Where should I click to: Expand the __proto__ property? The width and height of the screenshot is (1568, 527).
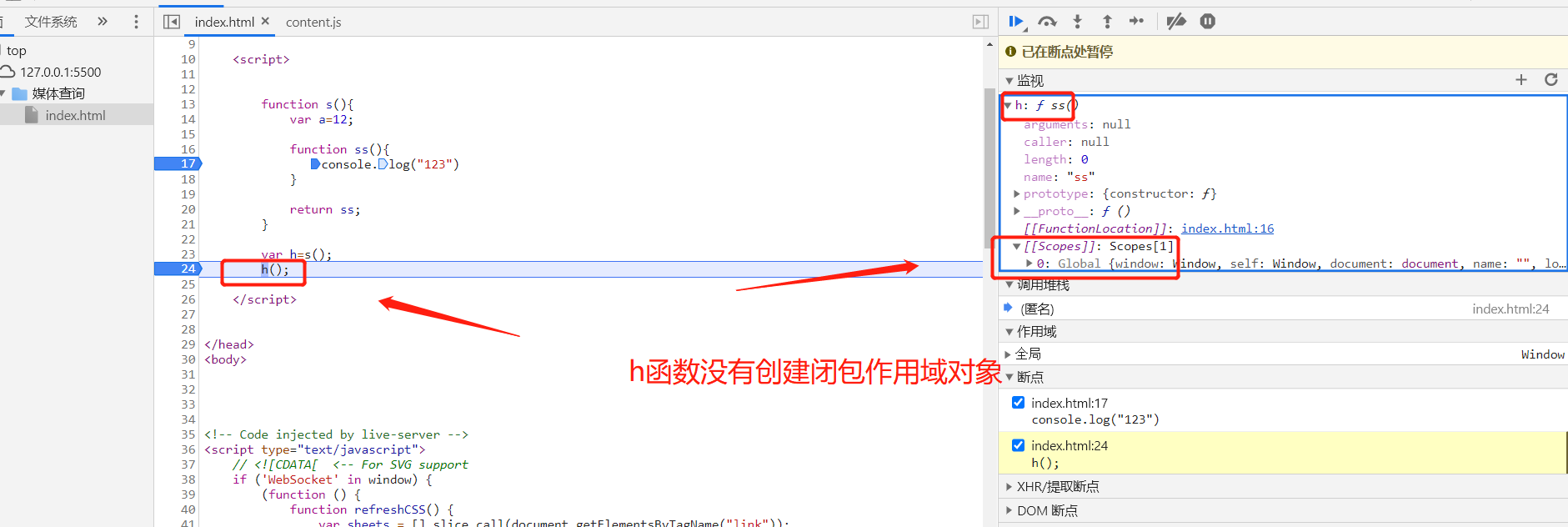[x=1017, y=211]
